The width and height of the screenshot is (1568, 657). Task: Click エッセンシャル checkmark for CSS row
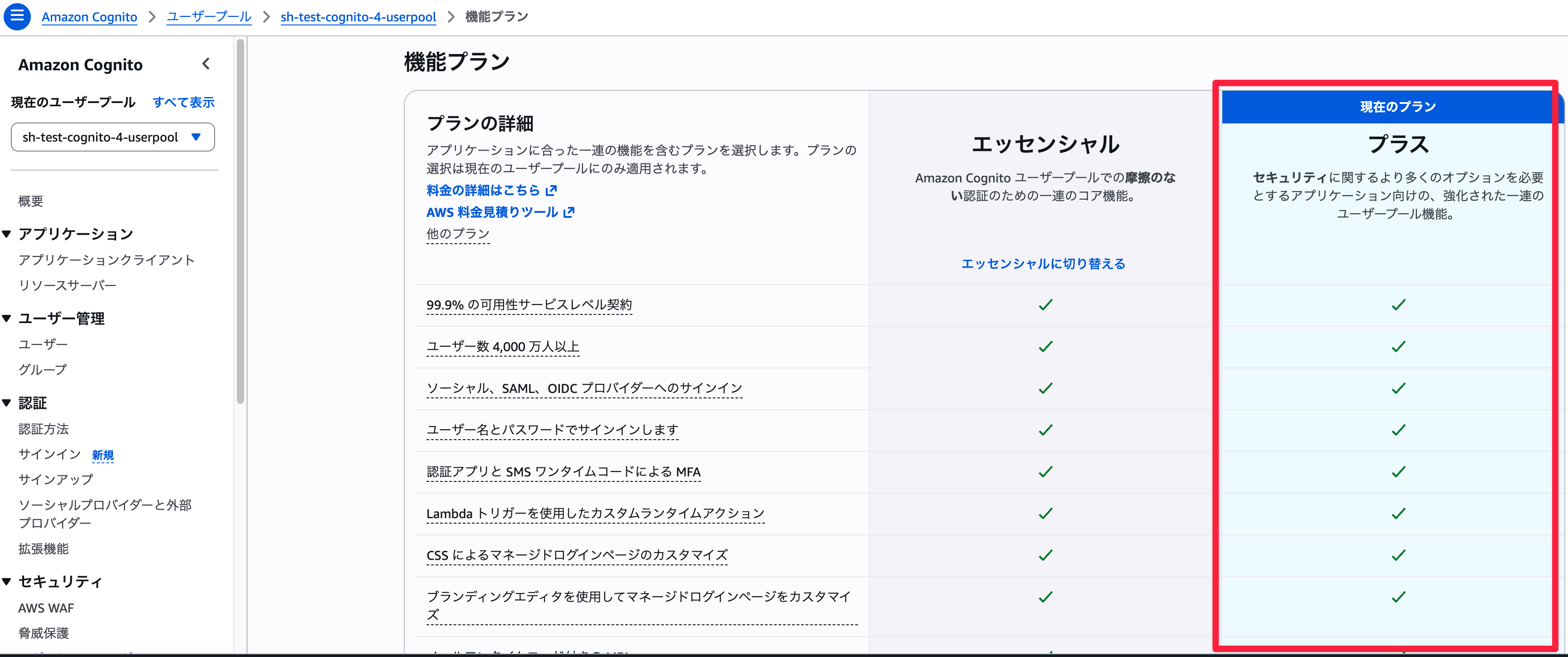click(1045, 555)
